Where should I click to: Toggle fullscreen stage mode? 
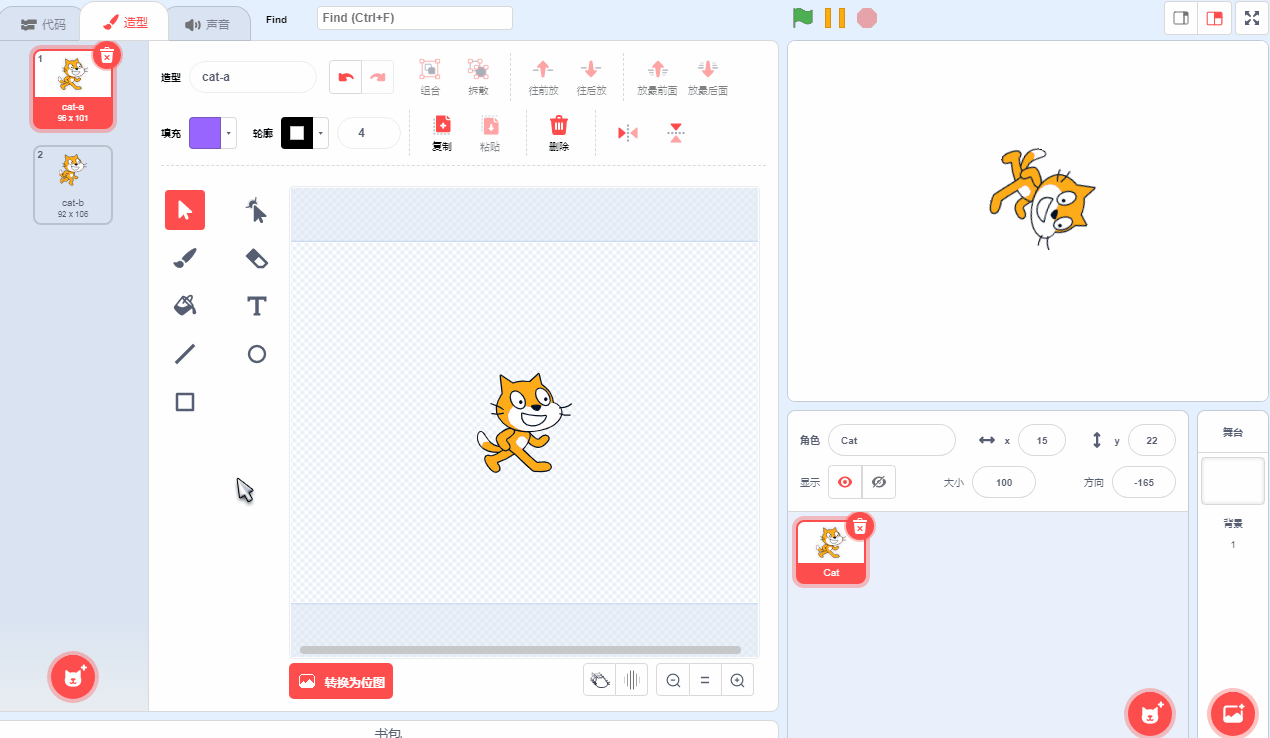(1252, 17)
